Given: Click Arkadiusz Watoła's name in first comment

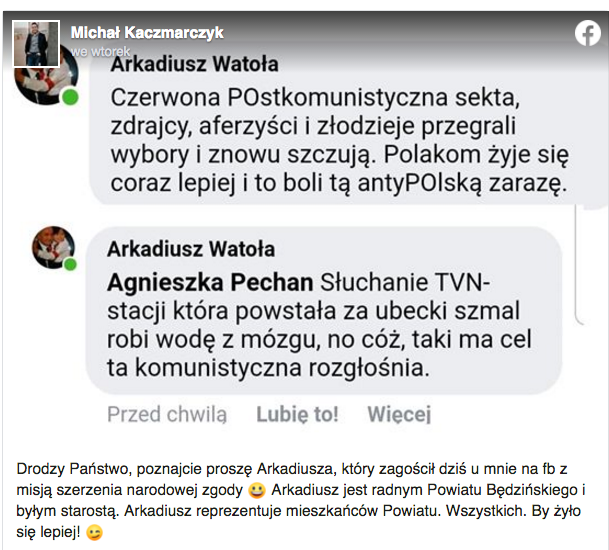Looking at the screenshot, I should [194, 64].
